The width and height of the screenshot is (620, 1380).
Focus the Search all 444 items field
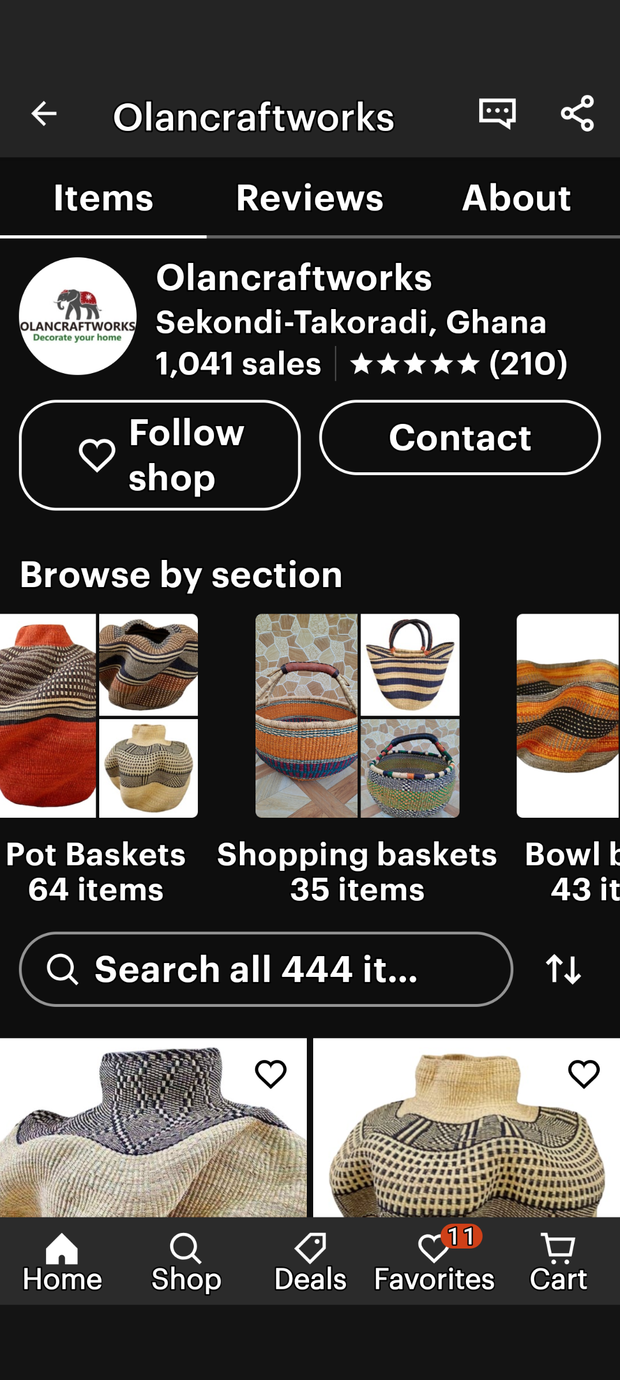(x=266, y=969)
